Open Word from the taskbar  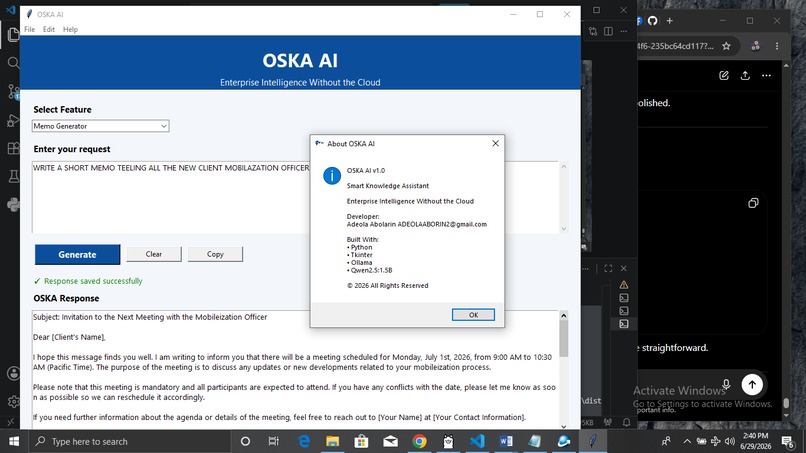(506, 441)
